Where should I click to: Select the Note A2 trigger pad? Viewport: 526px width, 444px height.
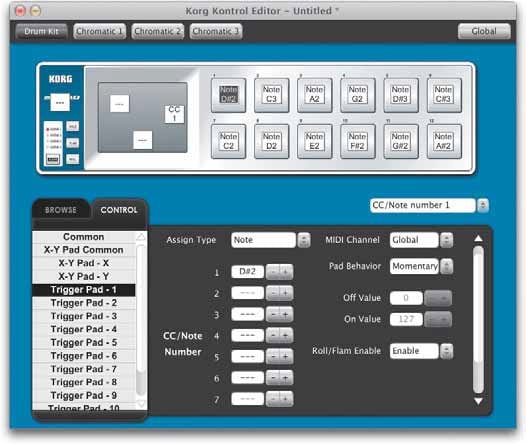pyautogui.click(x=314, y=95)
